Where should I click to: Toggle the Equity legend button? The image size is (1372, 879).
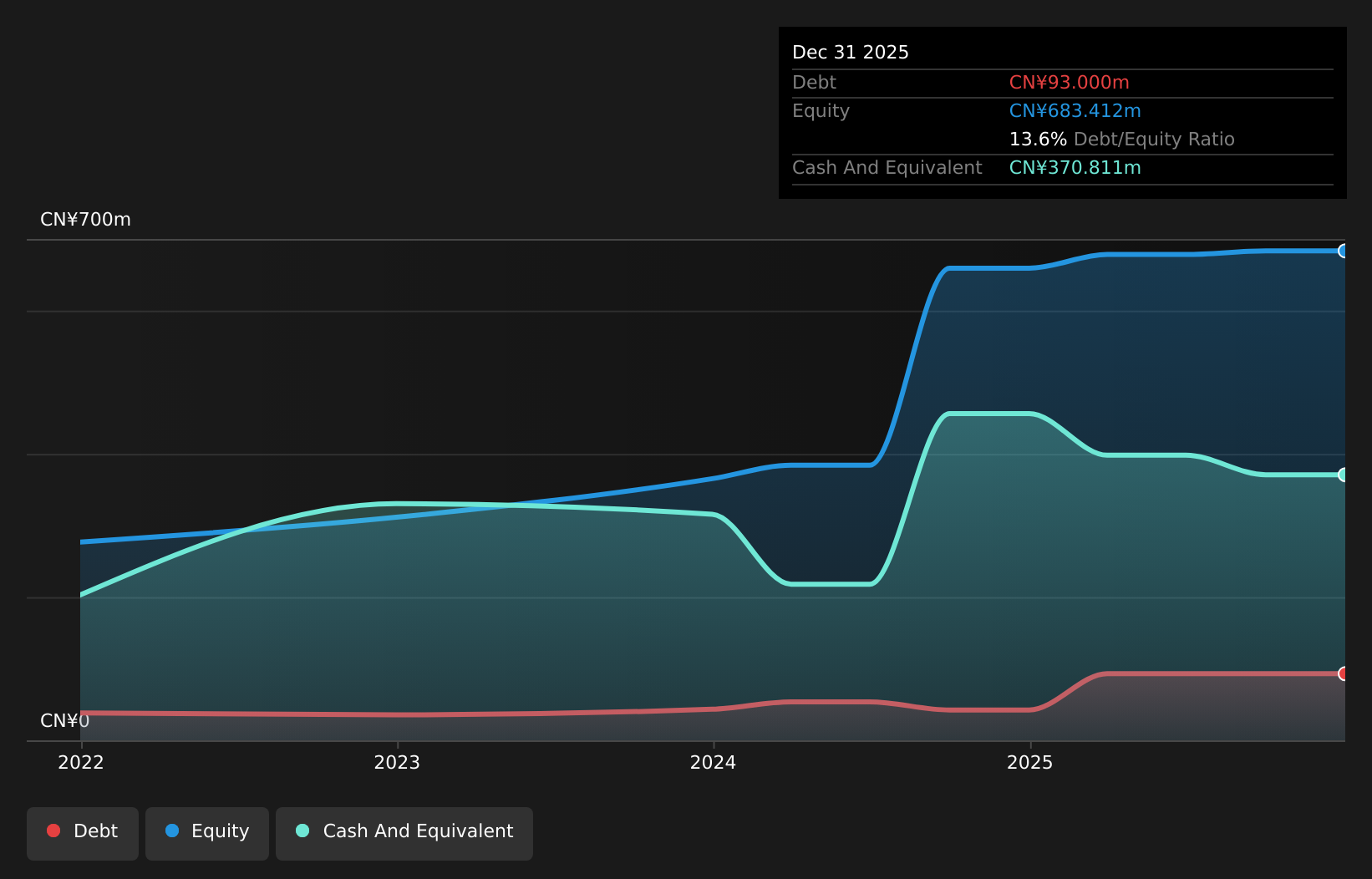[207, 833]
